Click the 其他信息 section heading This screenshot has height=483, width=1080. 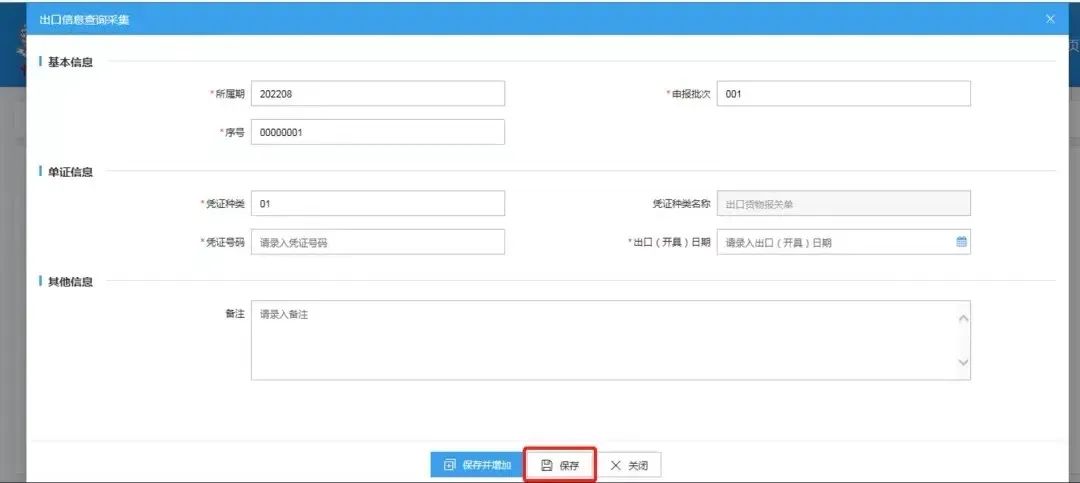pos(70,281)
